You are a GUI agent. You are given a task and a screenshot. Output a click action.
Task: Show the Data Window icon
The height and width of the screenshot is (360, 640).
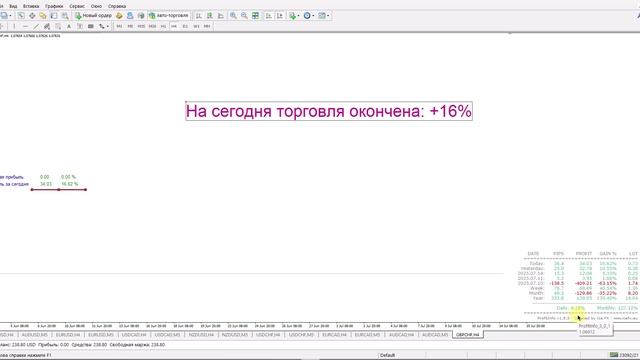[x=32, y=16]
